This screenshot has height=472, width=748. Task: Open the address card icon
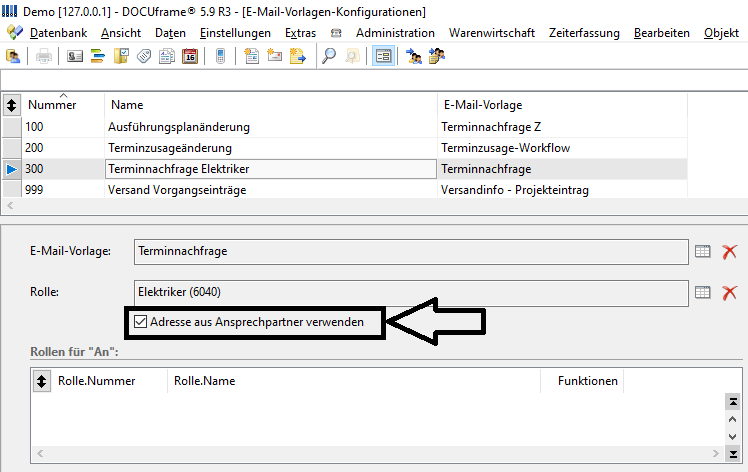[74, 56]
